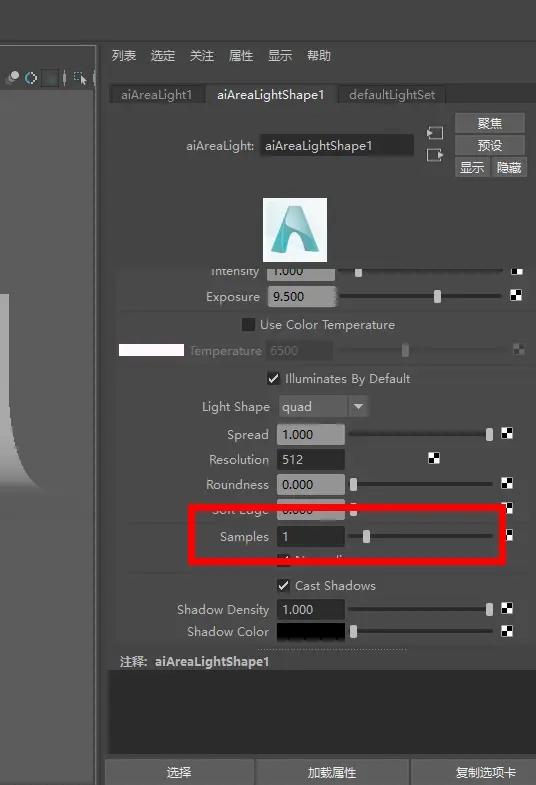Click the Roundness value field
This screenshot has height=785, width=536.
click(x=311, y=484)
